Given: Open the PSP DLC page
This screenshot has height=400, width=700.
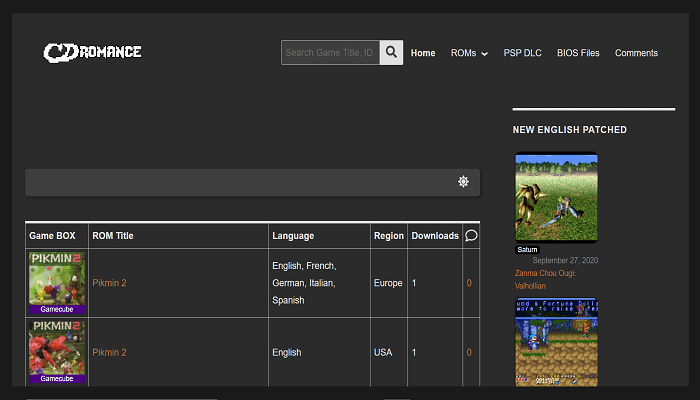Looking at the screenshot, I should (522, 53).
